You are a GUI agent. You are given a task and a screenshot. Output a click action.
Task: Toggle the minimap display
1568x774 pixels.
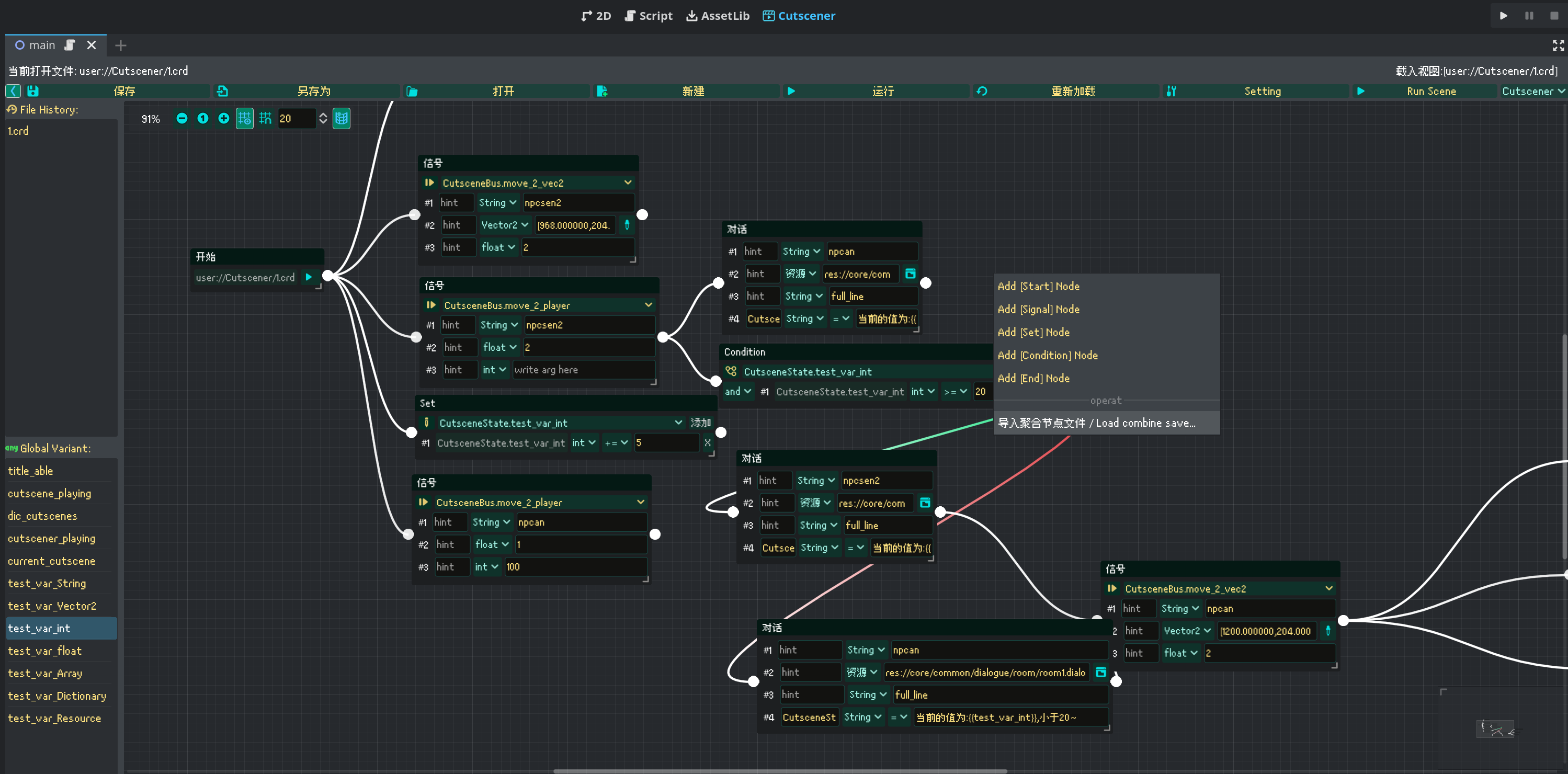tap(342, 118)
